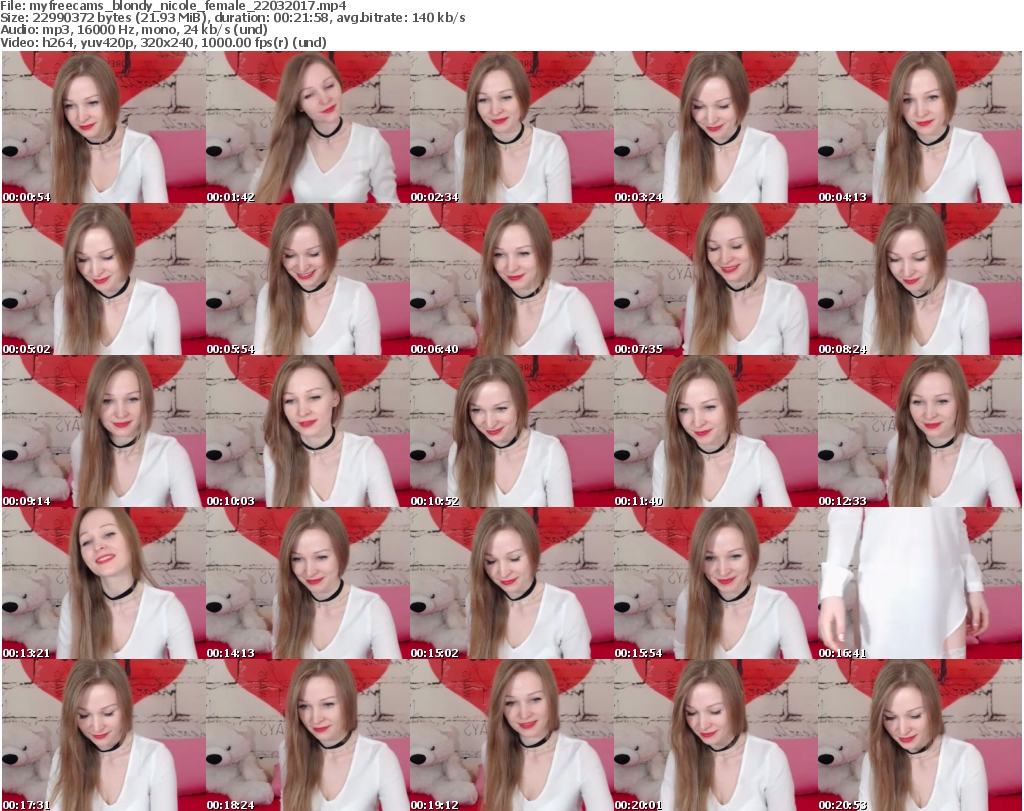1024x811 pixels.
Task: Pick the thumbnail frame at 00:19:12
Action: pyautogui.click(x=511, y=735)
